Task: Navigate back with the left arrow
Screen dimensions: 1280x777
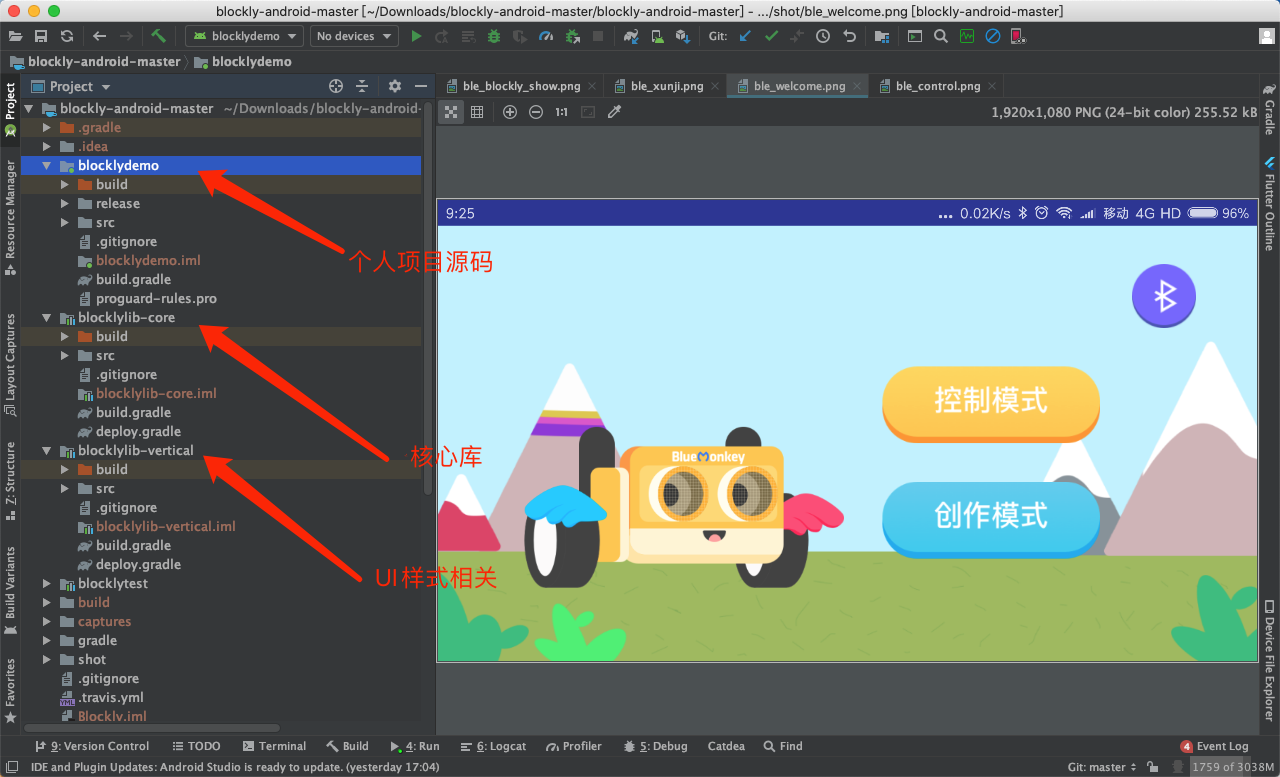Action: 99,36
